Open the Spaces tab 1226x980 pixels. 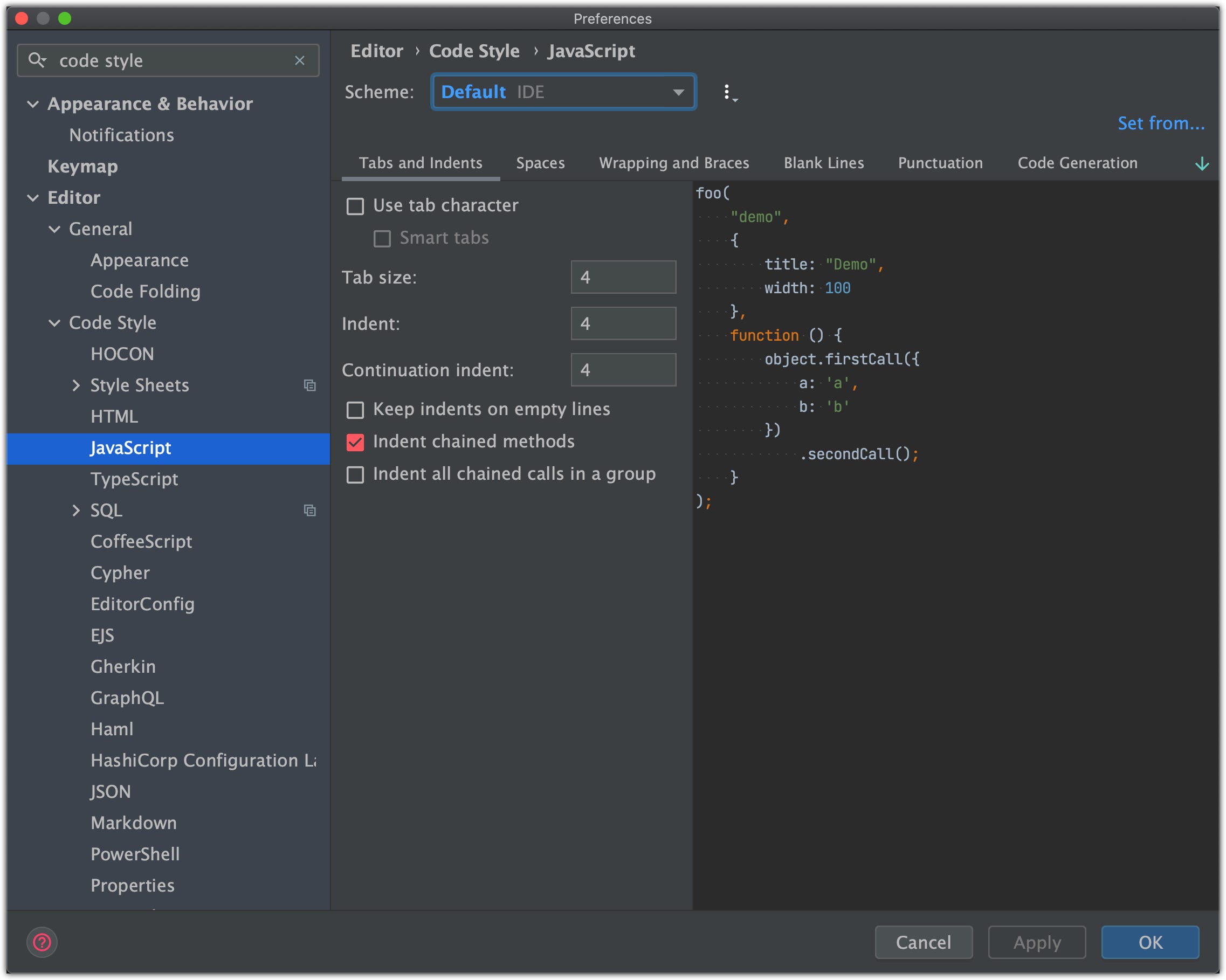click(540, 163)
